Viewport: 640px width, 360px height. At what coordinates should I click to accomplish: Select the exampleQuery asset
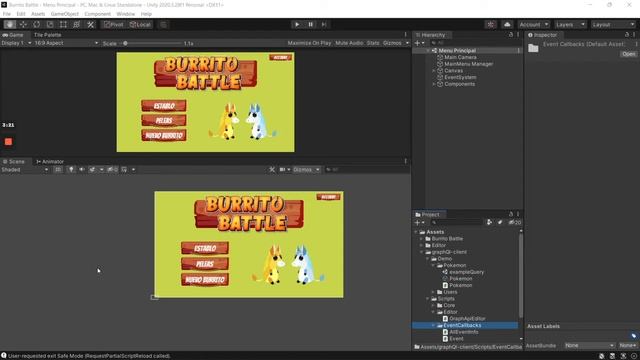(467, 272)
